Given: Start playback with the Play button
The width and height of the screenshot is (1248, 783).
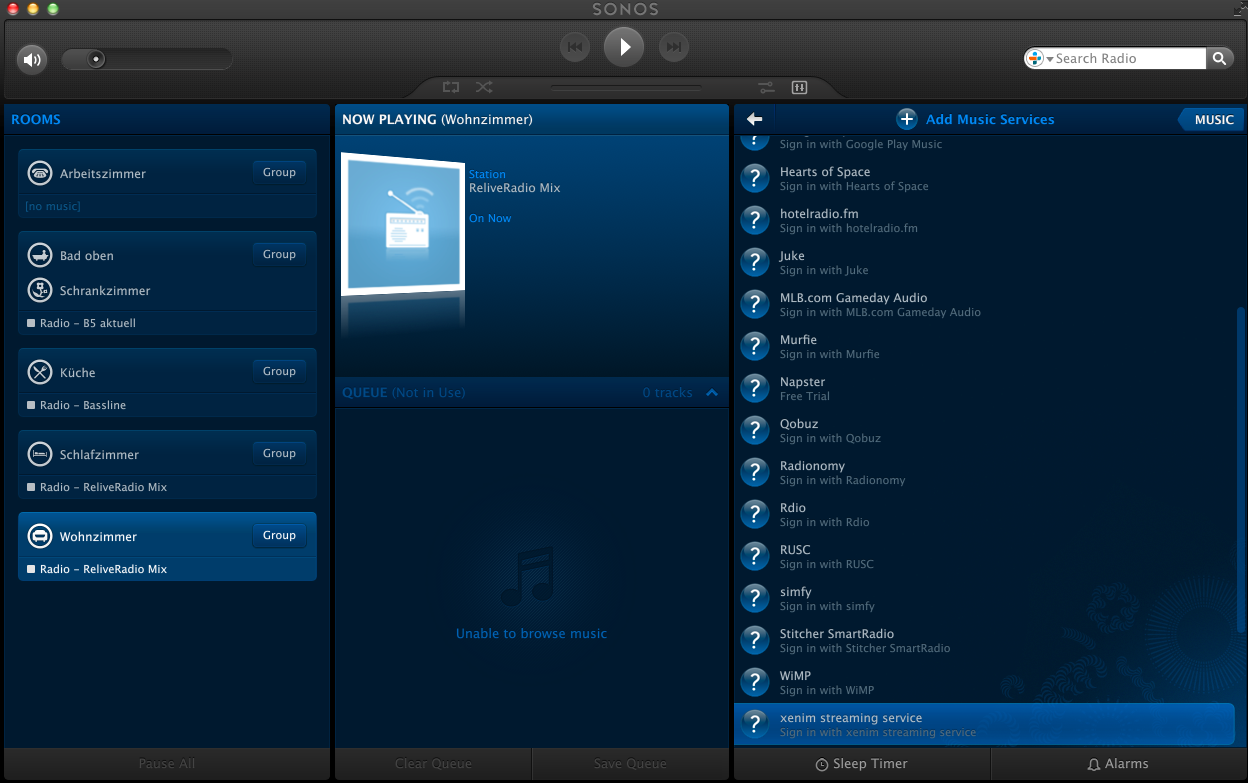Looking at the screenshot, I should coord(624,46).
